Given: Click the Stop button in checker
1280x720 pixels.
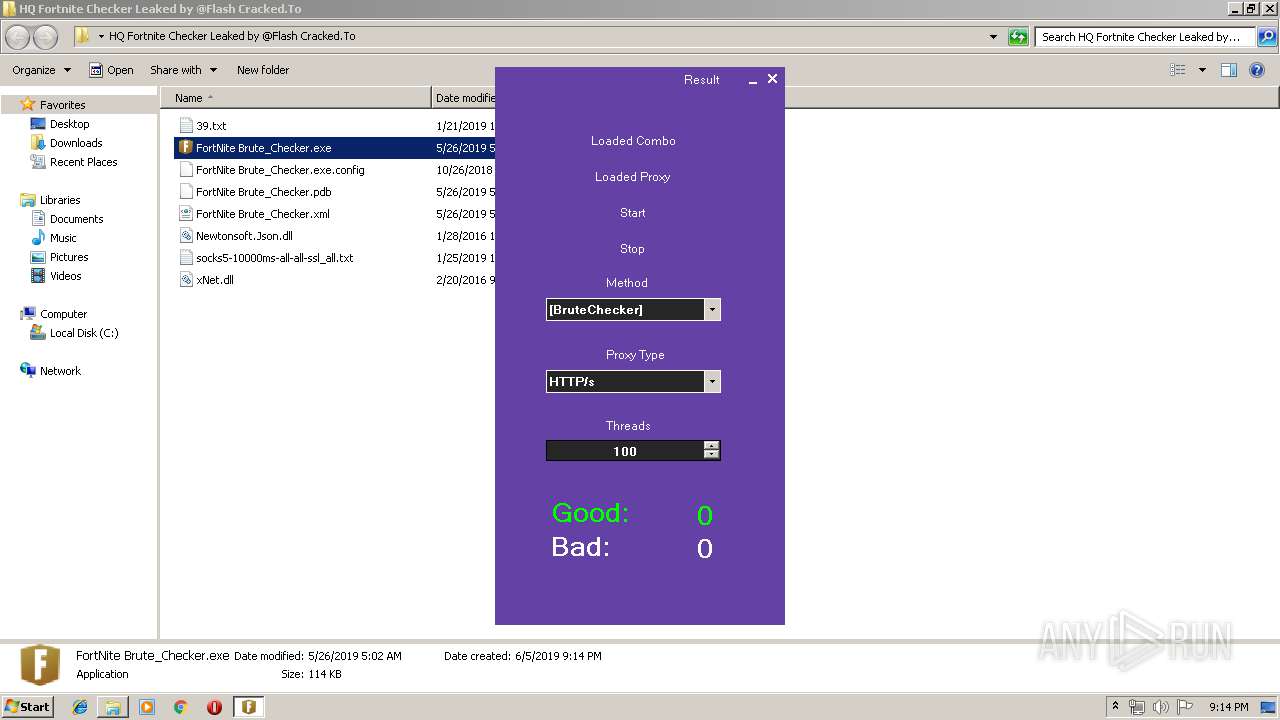Looking at the screenshot, I should pyautogui.click(x=632, y=249).
